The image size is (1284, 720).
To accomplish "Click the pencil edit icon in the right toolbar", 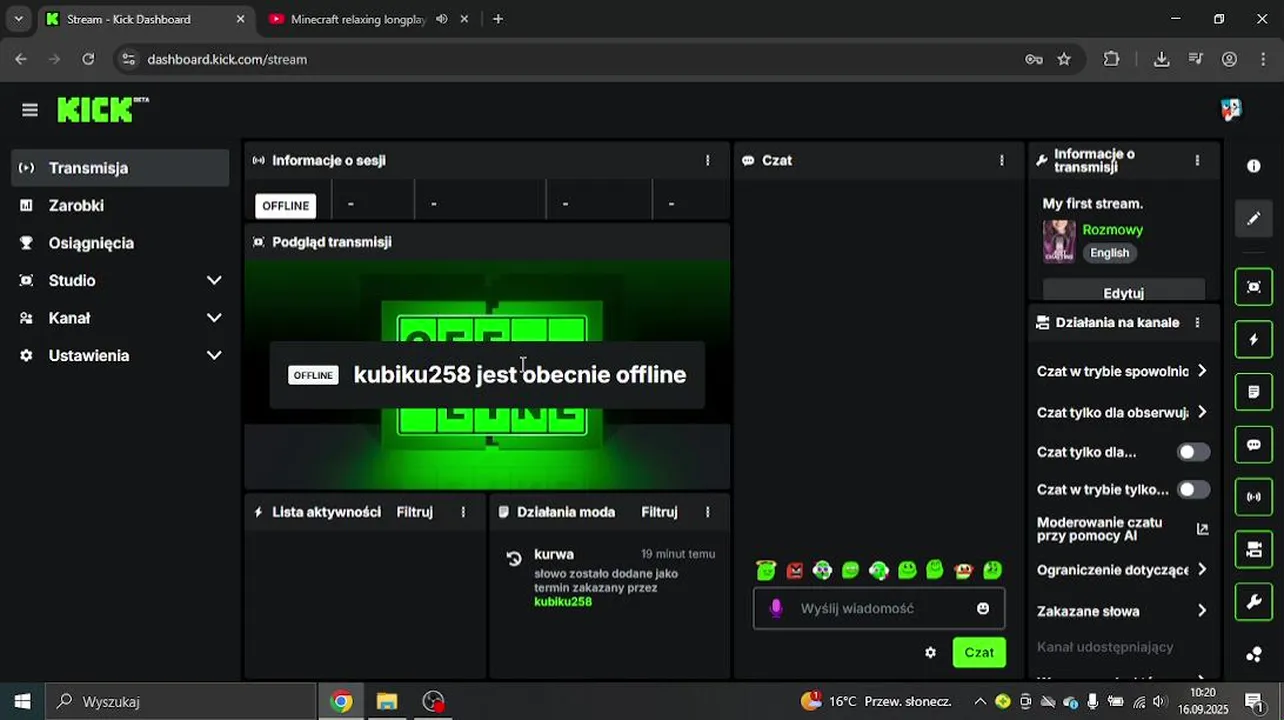I will pos(1254,218).
